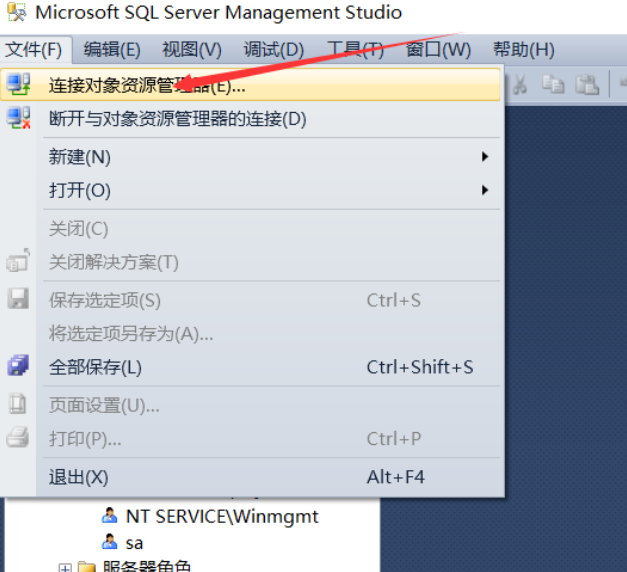The image size is (627, 572).
Task: Choose 断开与对象资源管理器的连接(D)
Action: tap(250, 118)
